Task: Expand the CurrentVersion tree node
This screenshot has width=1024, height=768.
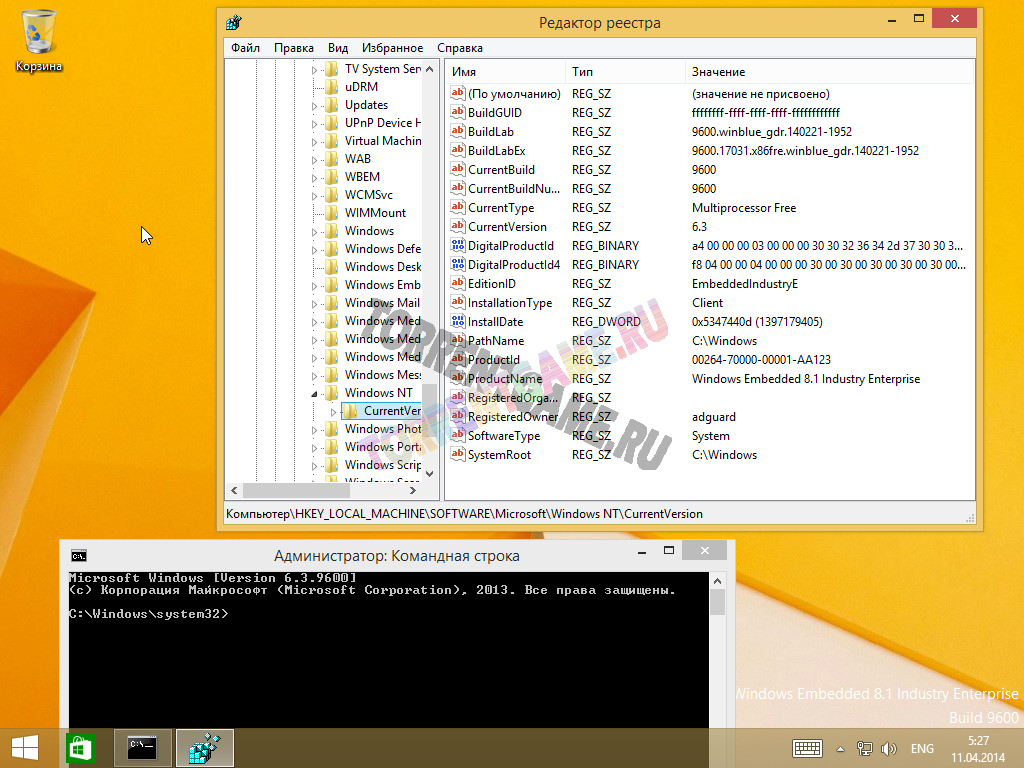Action: pos(334,412)
